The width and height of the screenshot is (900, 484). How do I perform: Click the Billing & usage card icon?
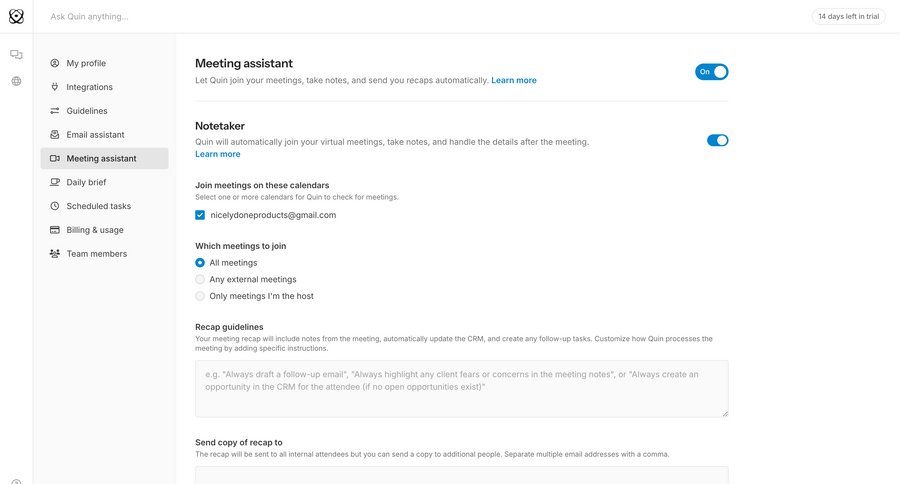[55, 230]
